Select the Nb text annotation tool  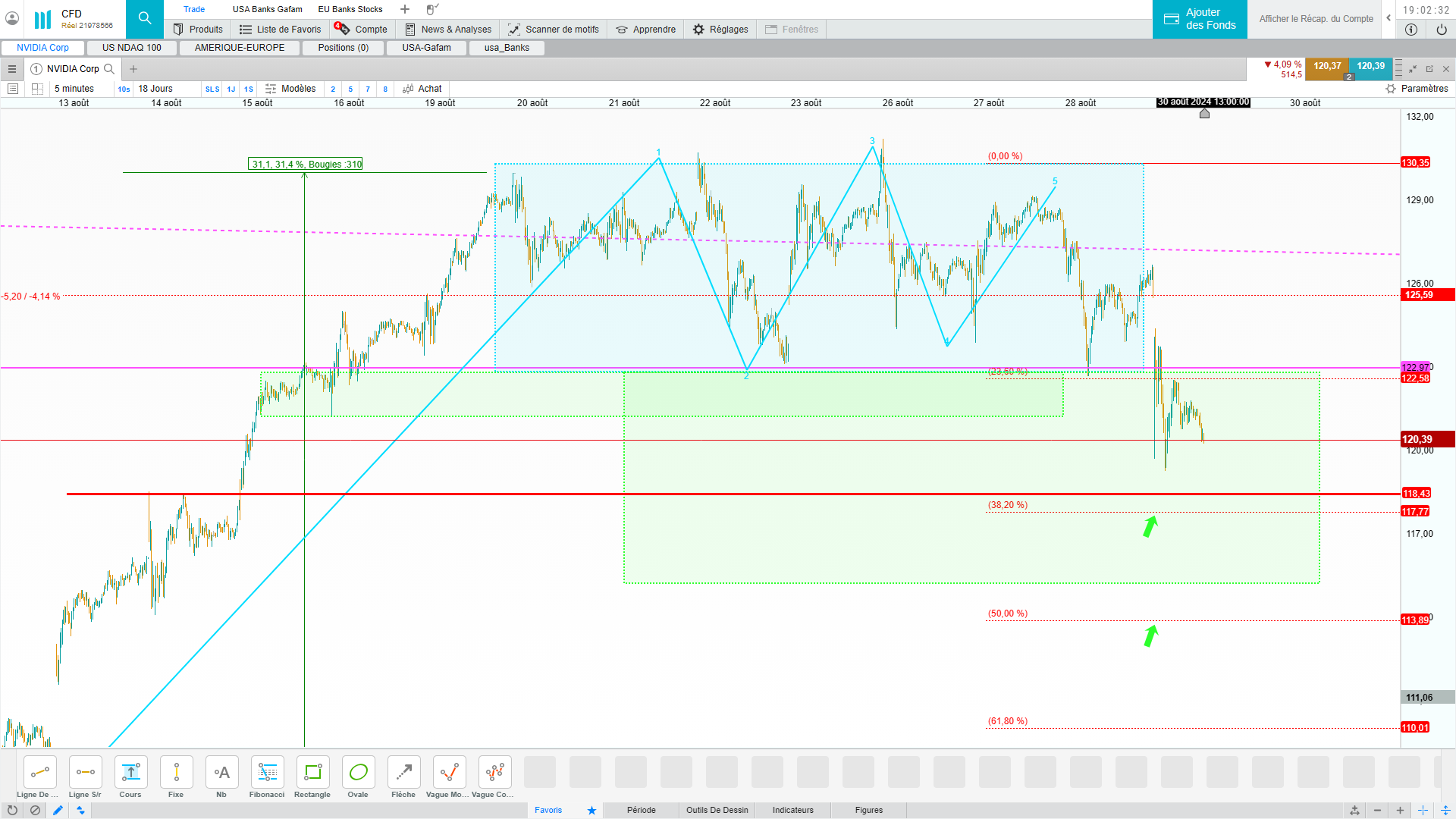coord(221,773)
